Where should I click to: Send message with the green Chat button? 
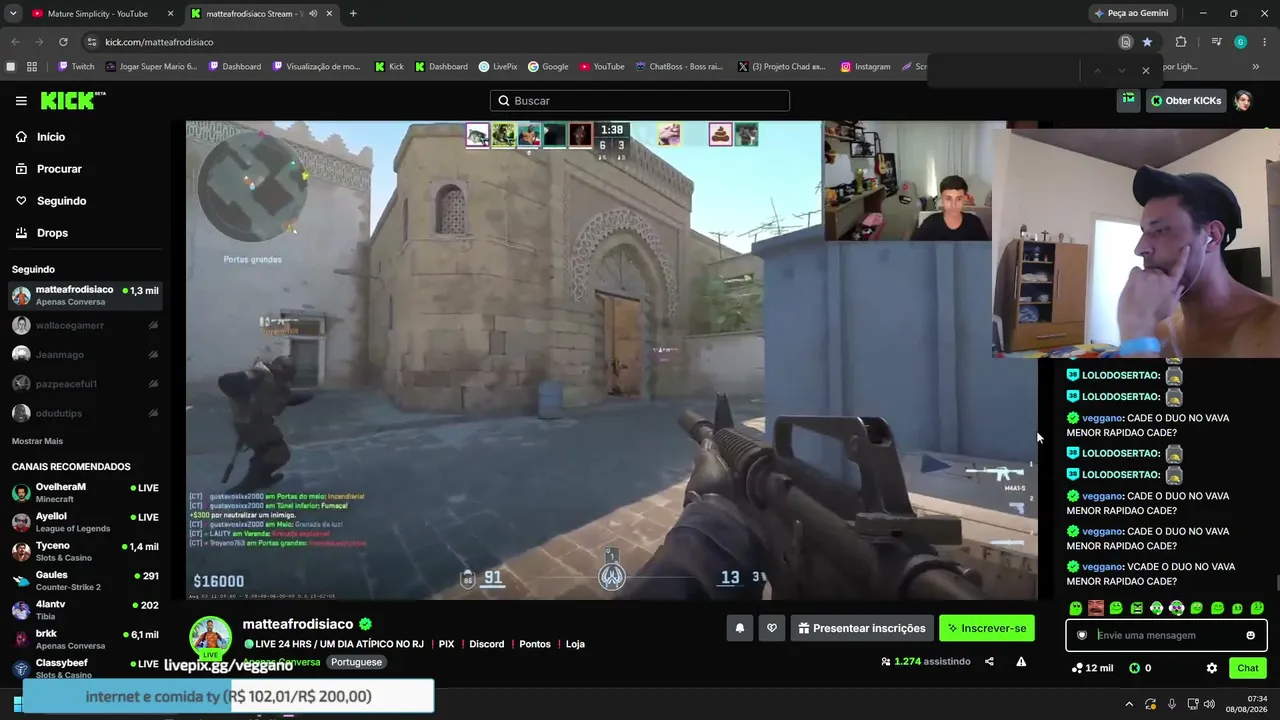click(1248, 668)
